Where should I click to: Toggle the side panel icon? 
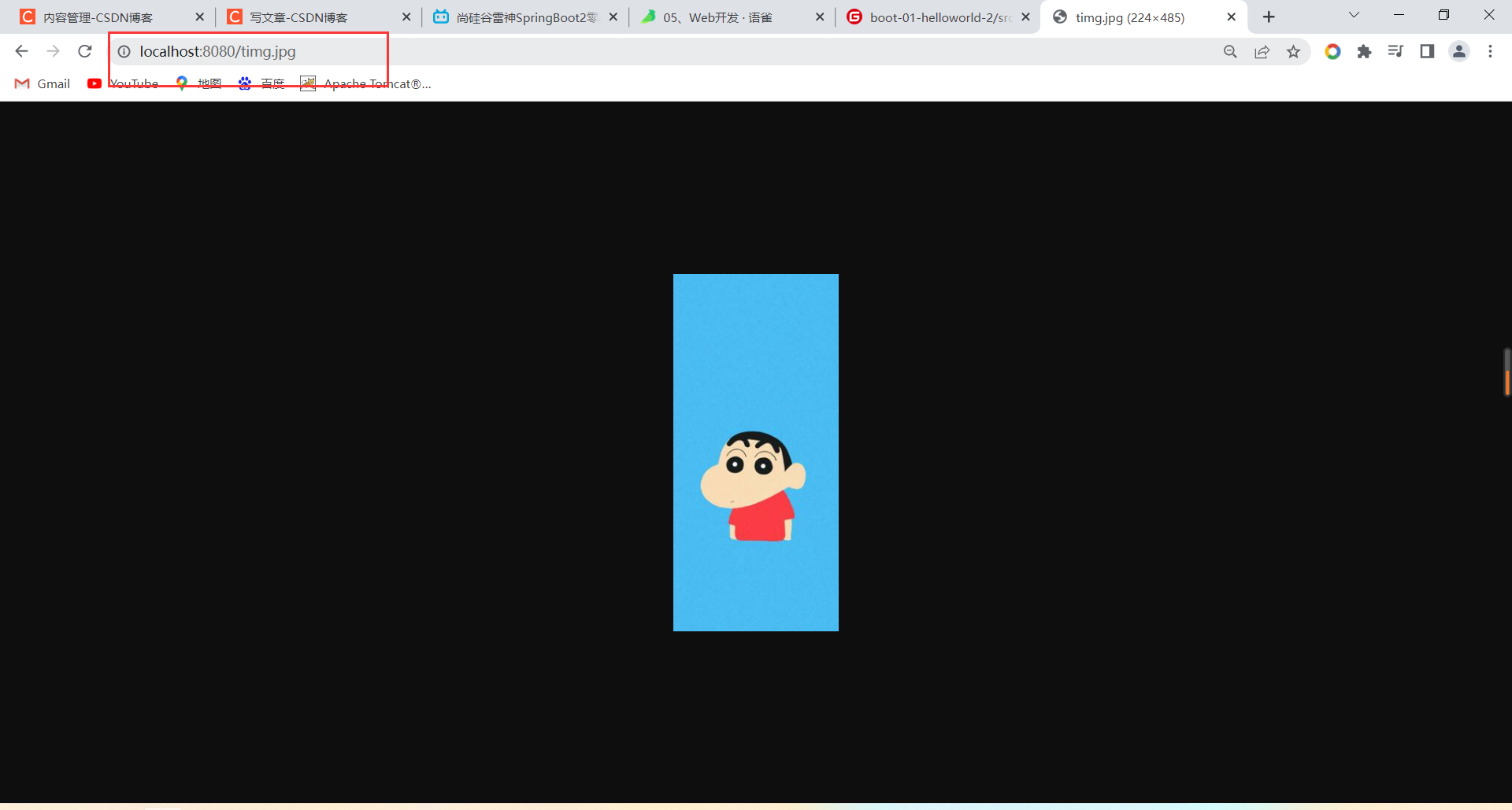coord(1427,51)
